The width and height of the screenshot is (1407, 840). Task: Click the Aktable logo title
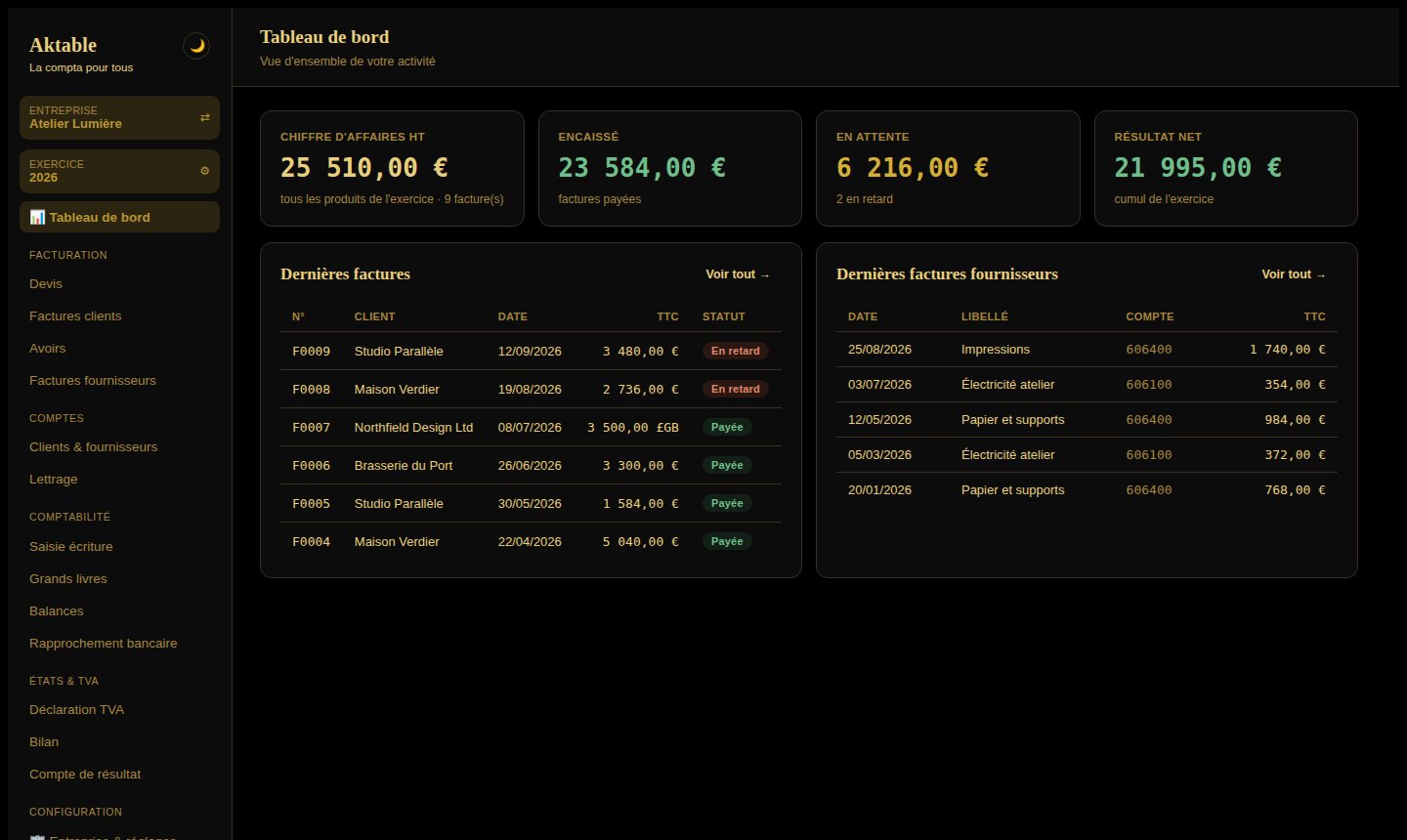63,45
